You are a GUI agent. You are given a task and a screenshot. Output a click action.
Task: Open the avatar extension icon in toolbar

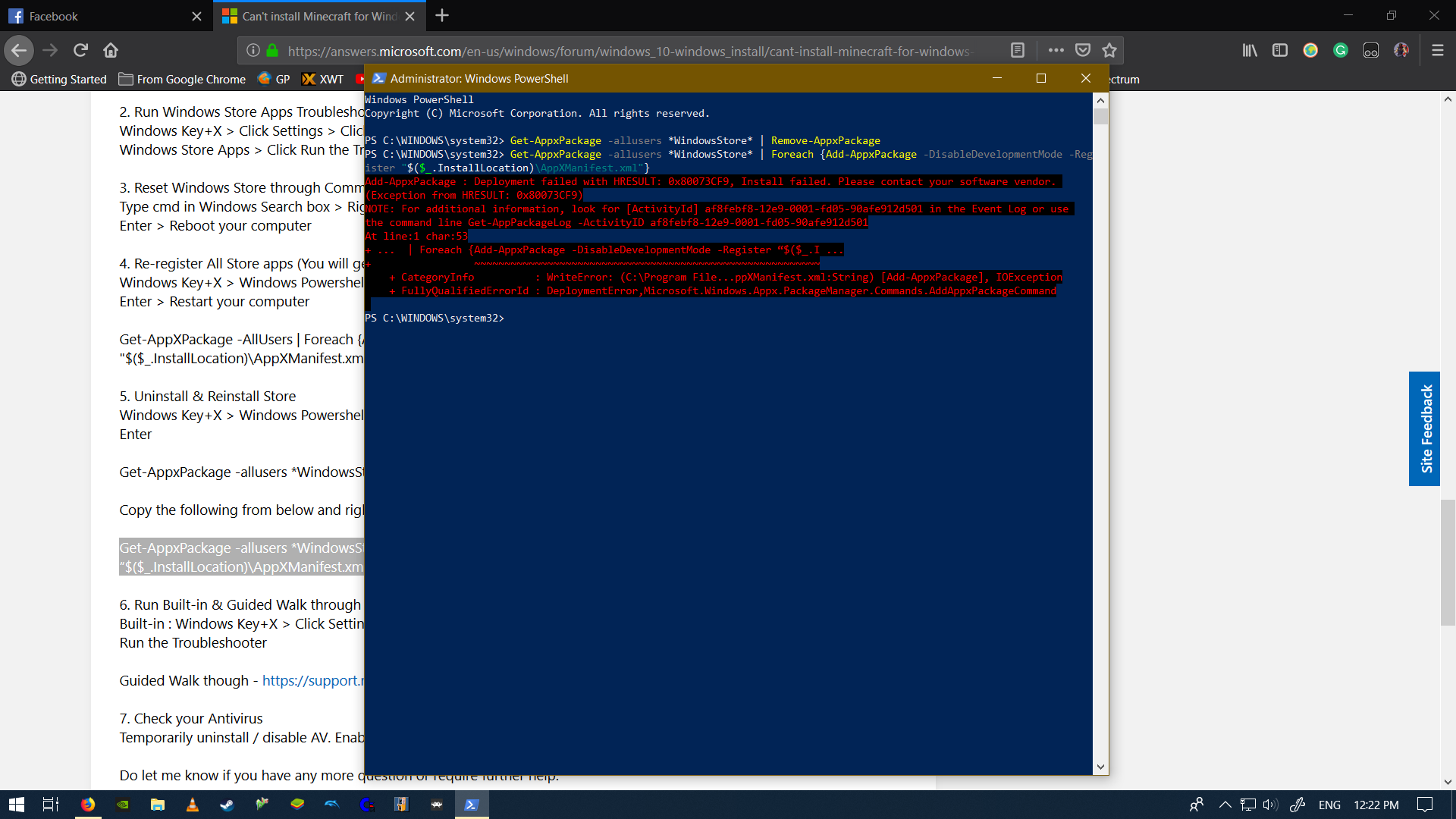coord(1401,50)
